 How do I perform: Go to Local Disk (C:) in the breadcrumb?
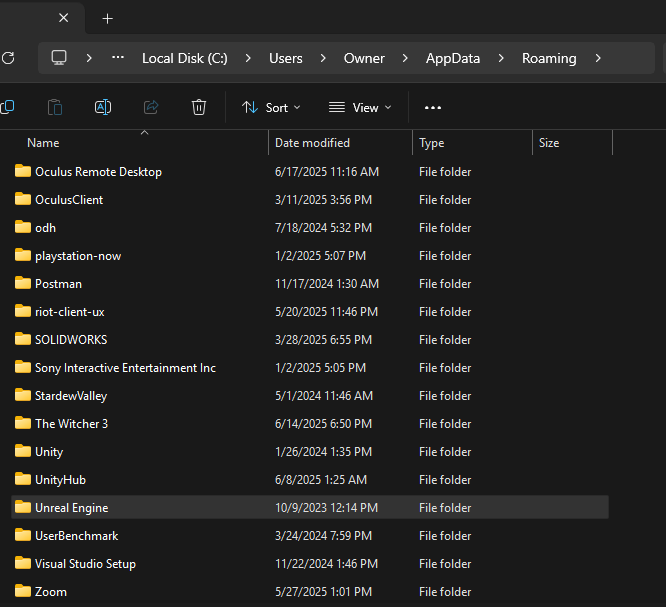click(185, 58)
